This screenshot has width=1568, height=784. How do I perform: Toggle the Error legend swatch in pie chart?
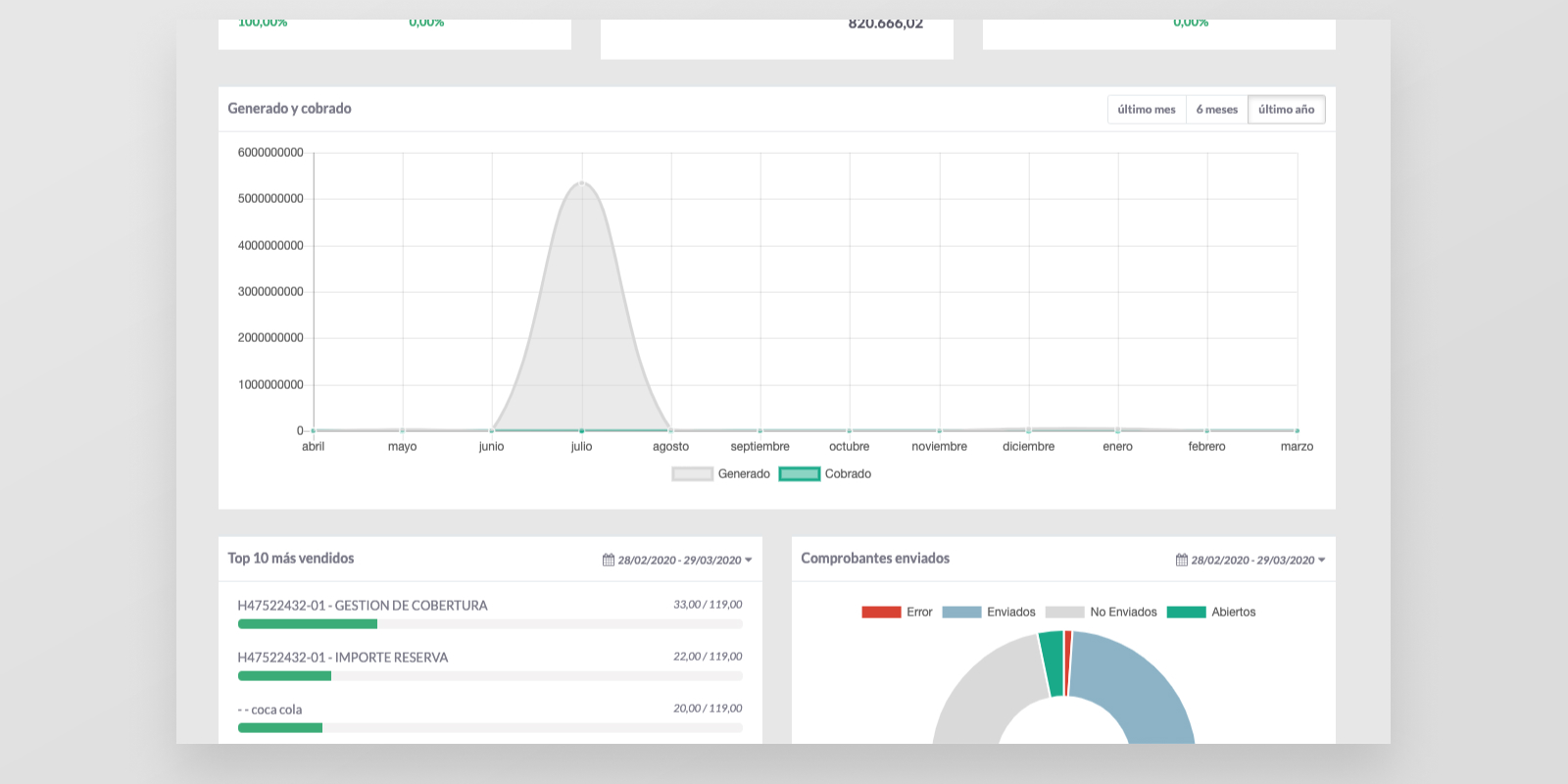pos(881,612)
